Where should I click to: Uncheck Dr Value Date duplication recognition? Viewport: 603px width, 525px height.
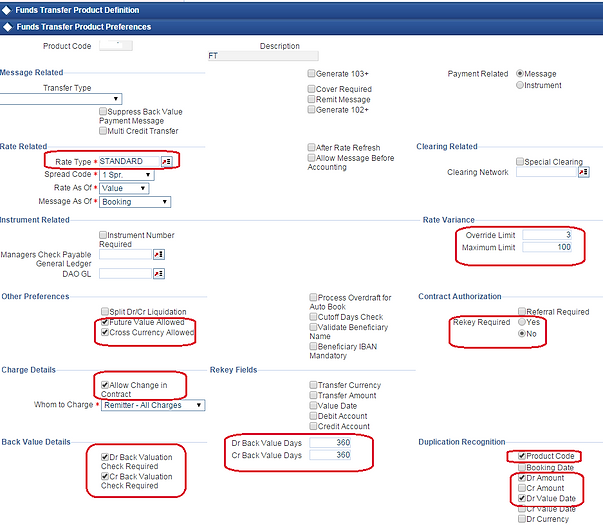pyautogui.click(x=522, y=498)
